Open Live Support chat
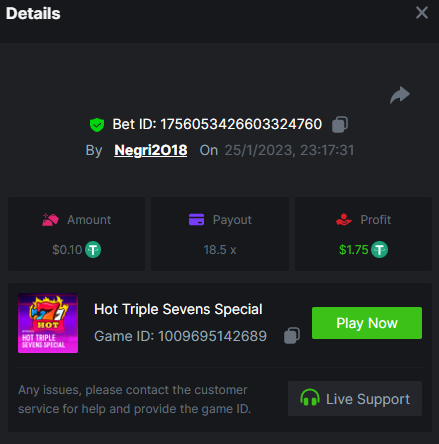Image resolution: width=439 pixels, height=444 pixels. (x=355, y=399)
